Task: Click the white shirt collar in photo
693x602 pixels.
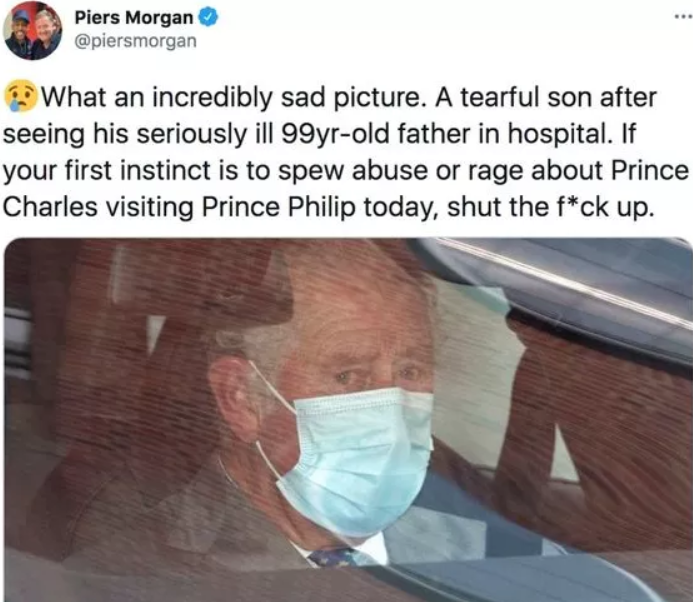Action: pos(371,546)
